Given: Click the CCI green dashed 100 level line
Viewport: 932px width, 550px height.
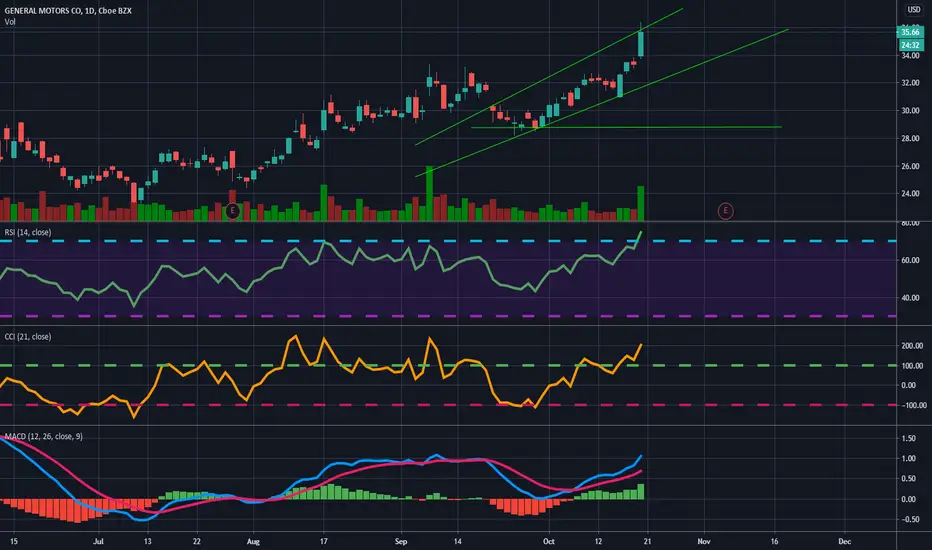Looking at the screenshot, I should [448, 365].
